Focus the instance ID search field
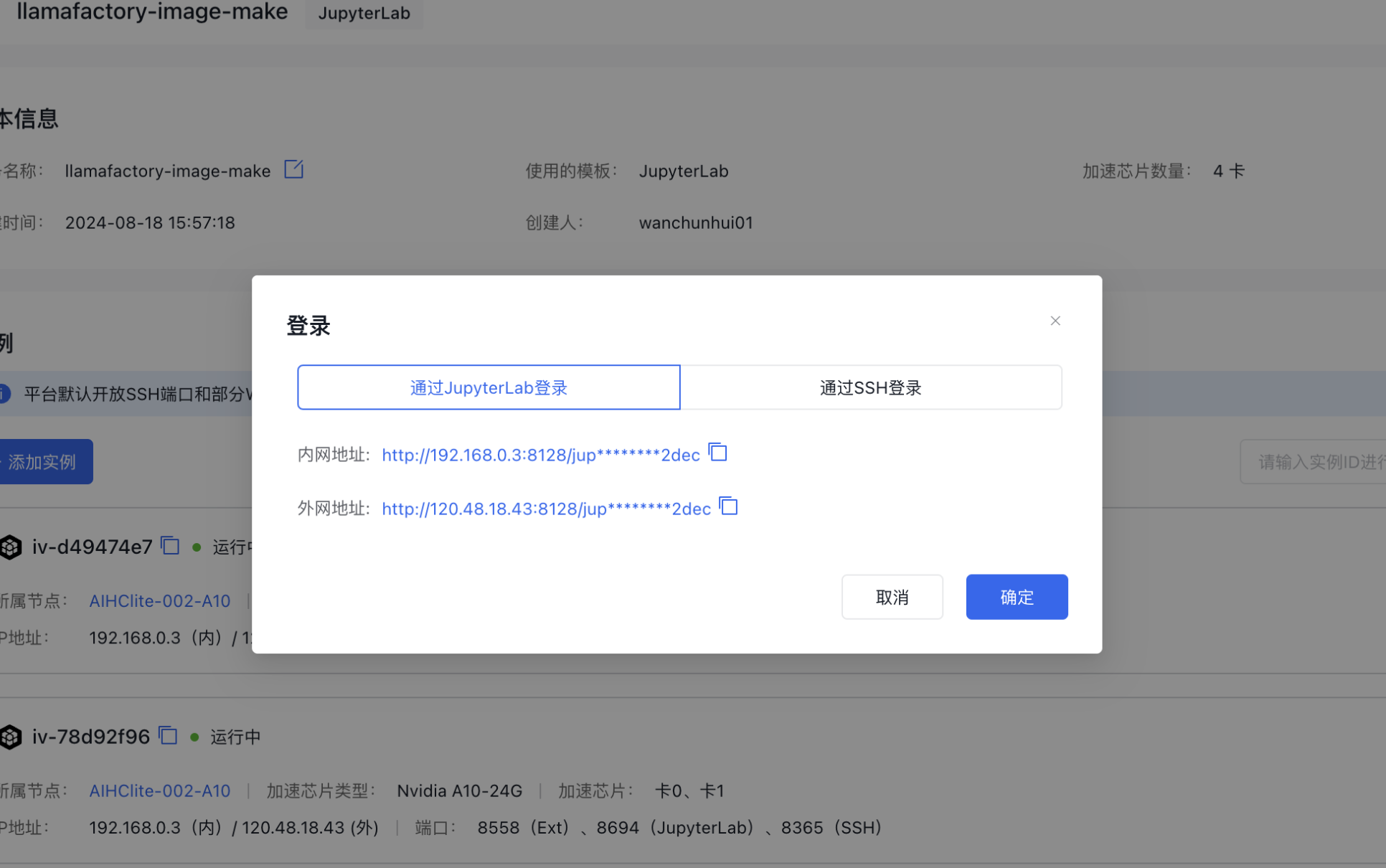Viewport: 1386px width, 868px height. tap(1313, 461)
